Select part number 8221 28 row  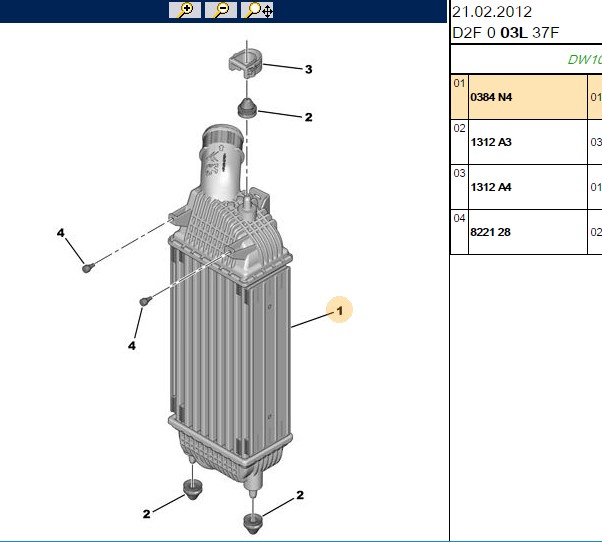coord(528,232)
